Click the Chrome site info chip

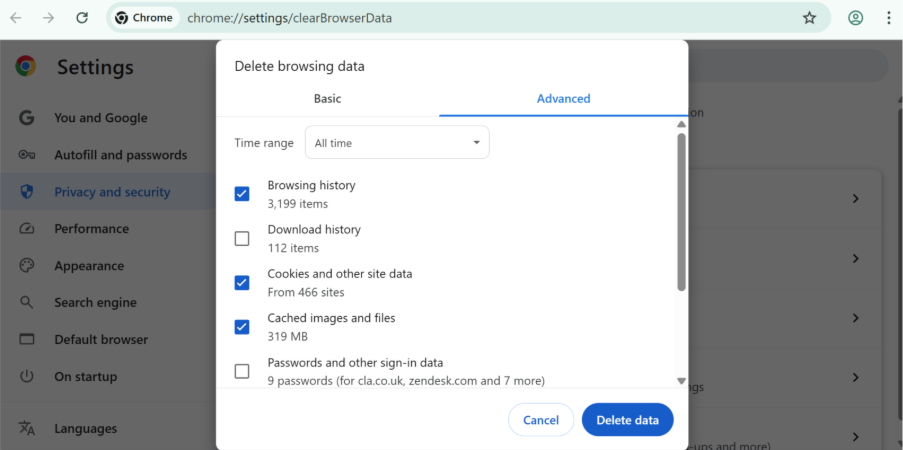[144, 18]
